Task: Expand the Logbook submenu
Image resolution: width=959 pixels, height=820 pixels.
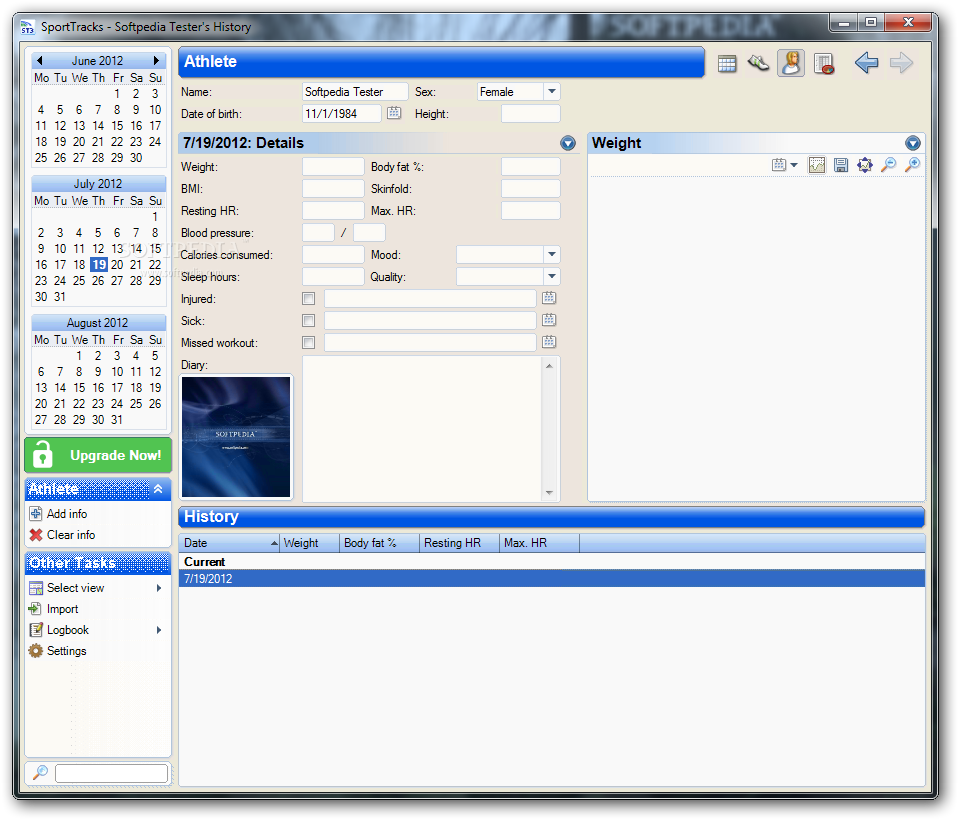Action: [x=159, y=630]
